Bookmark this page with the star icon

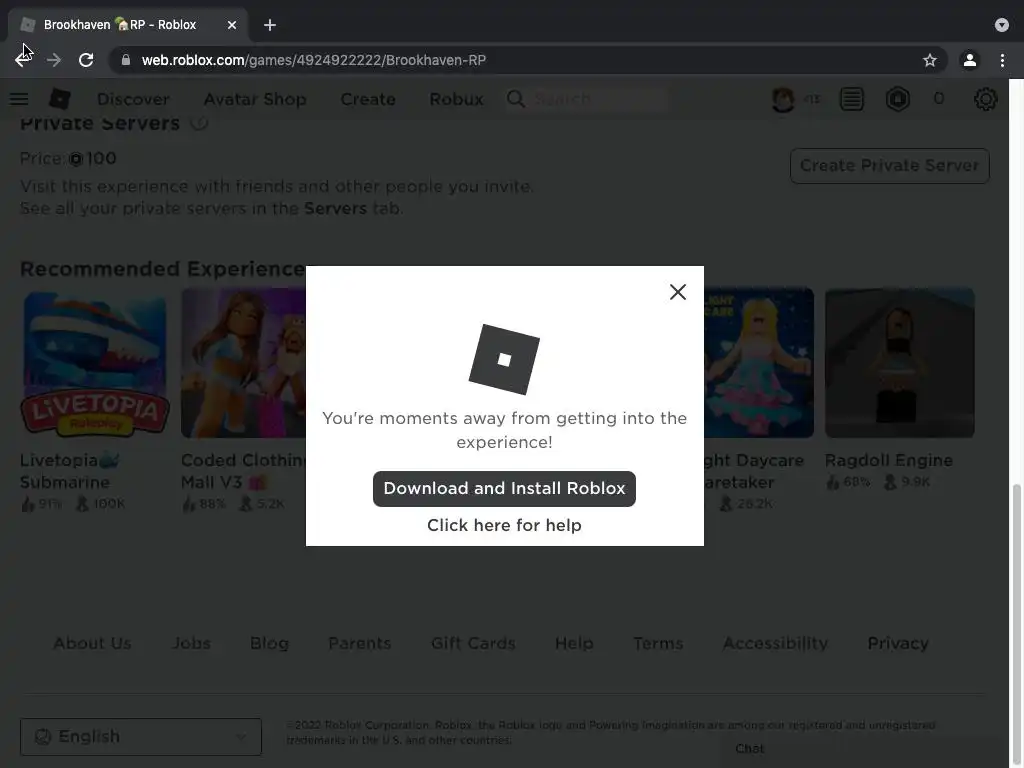930,60
